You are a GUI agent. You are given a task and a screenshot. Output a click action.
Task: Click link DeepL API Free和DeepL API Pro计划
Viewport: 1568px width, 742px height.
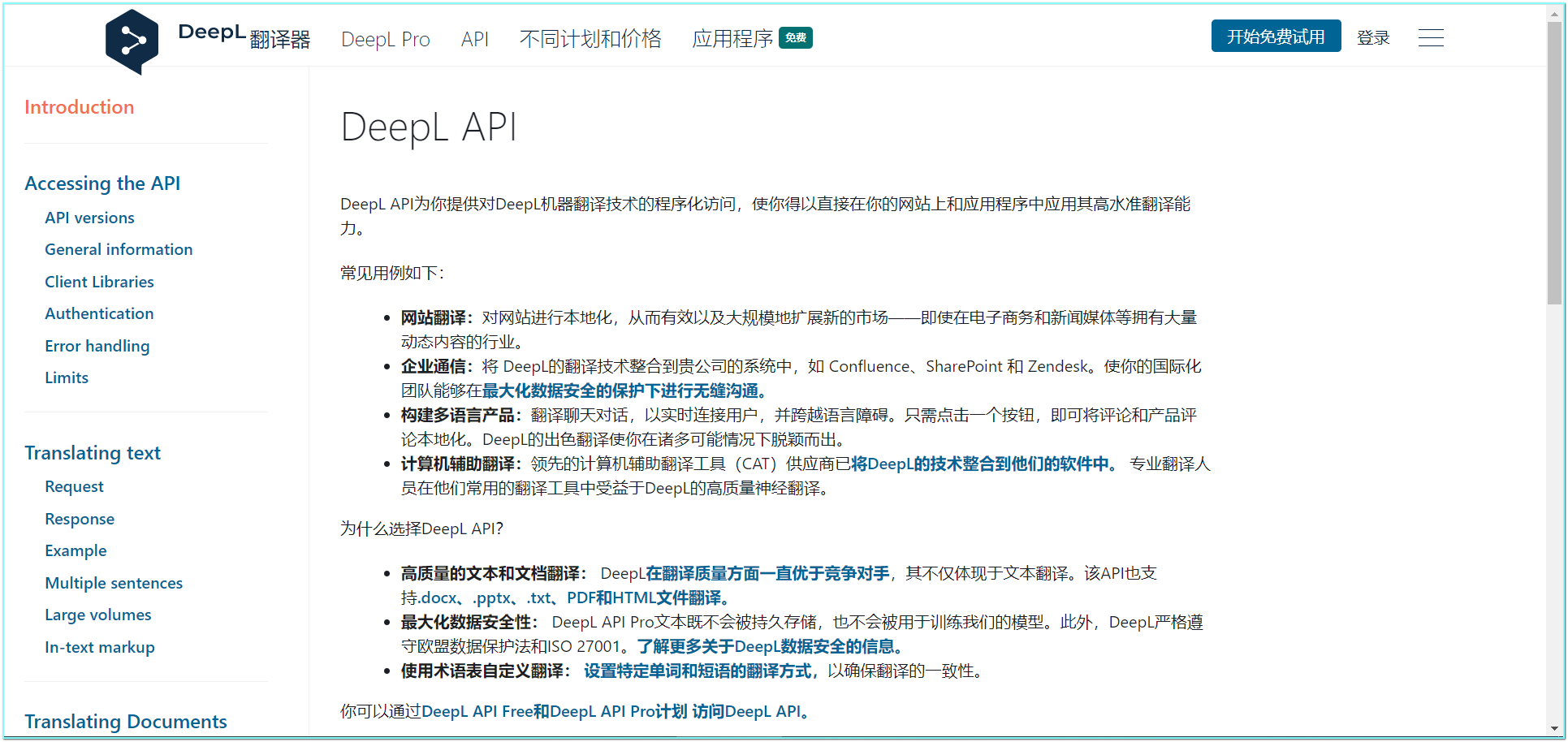point(555,712)
